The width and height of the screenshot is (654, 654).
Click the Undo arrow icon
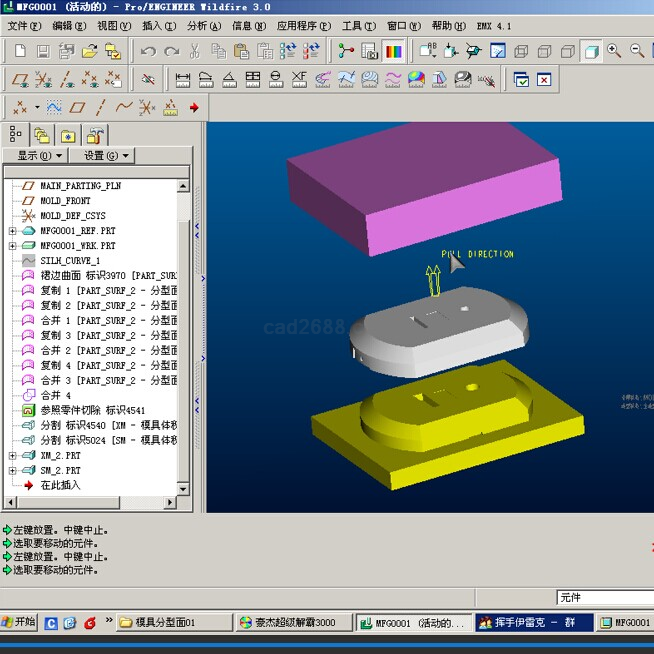148,50
